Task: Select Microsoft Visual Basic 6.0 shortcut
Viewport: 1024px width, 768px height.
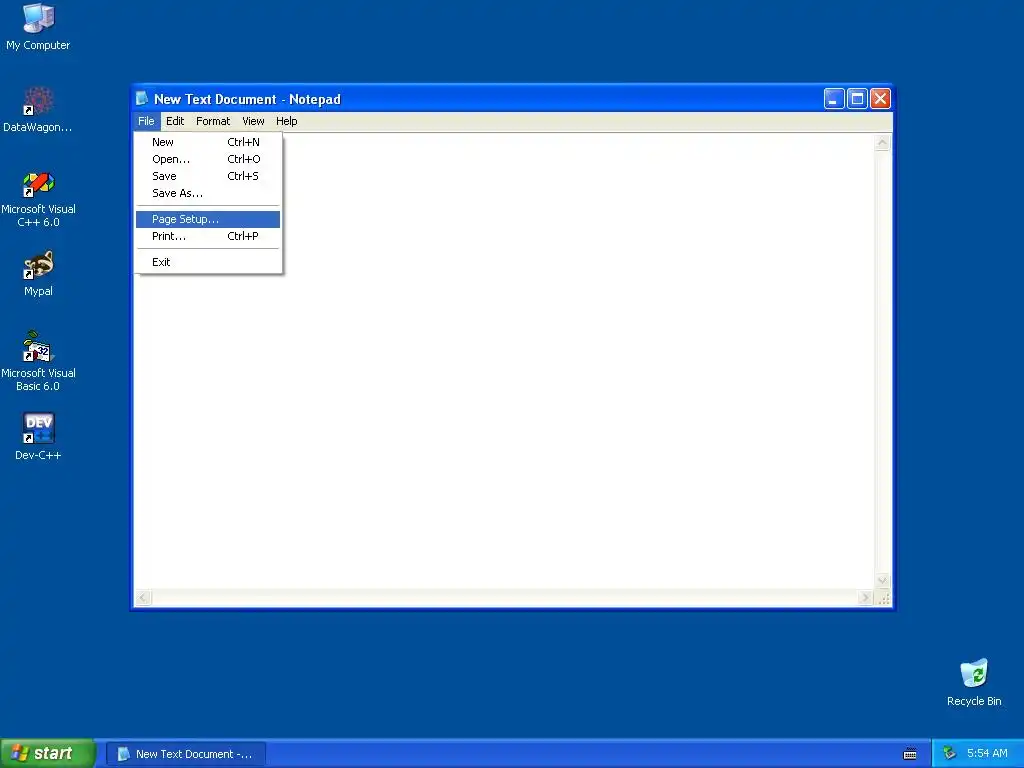Action: (x=38, y=360)
